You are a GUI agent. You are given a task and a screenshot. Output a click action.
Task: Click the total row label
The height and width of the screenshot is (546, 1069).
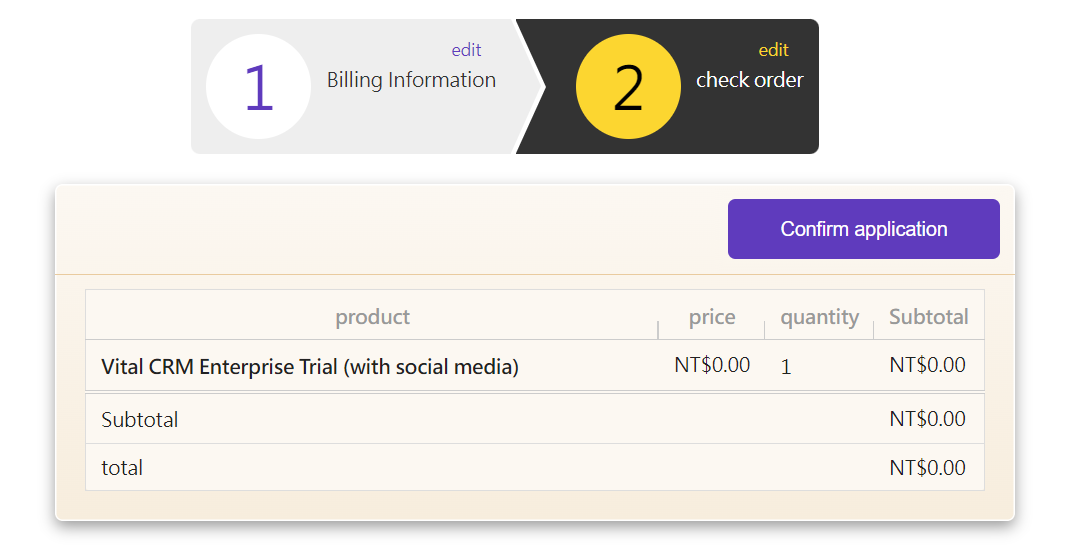click(122, 468)
